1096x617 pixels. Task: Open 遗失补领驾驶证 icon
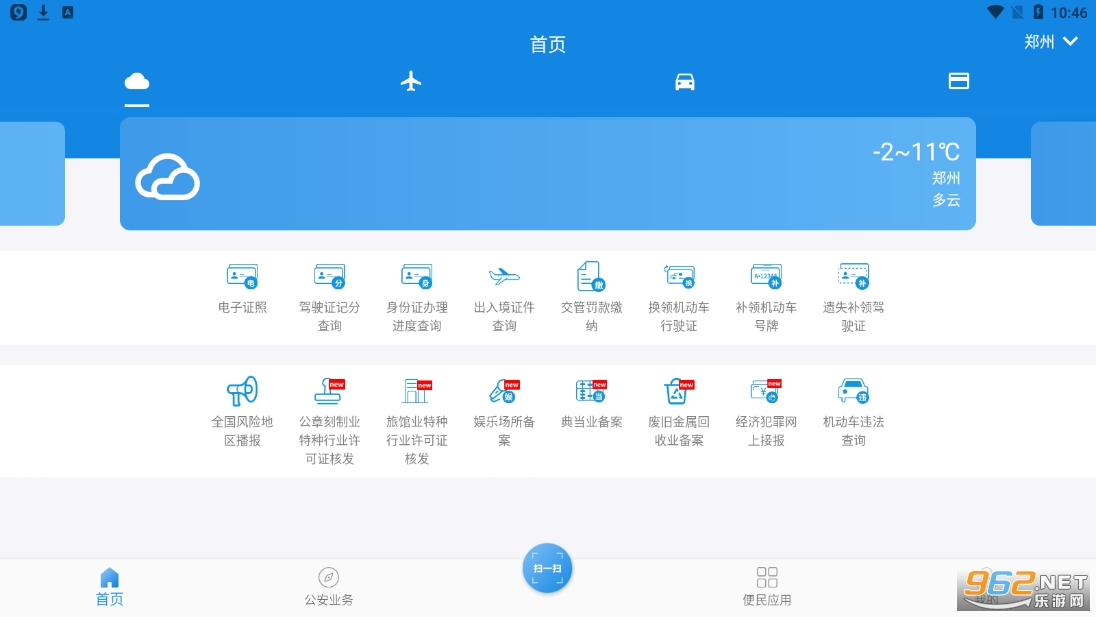[853, 277]
